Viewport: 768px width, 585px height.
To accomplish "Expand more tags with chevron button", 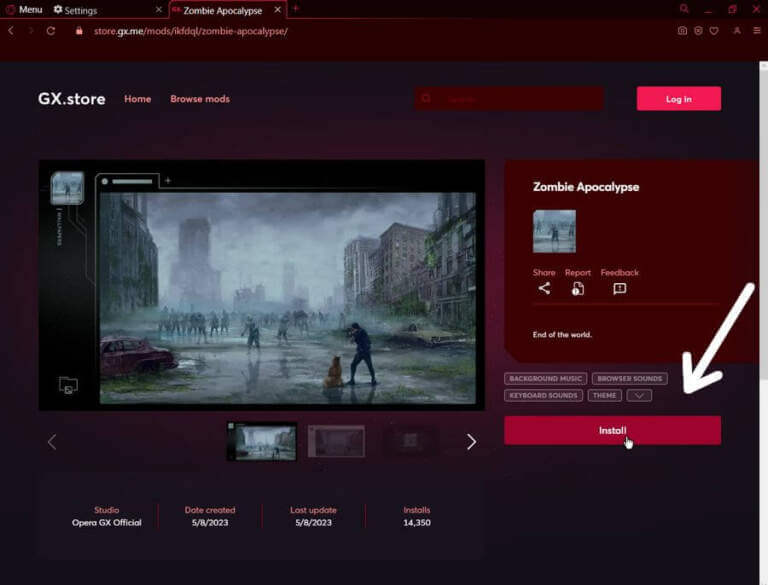I will [x=639, y=395].
